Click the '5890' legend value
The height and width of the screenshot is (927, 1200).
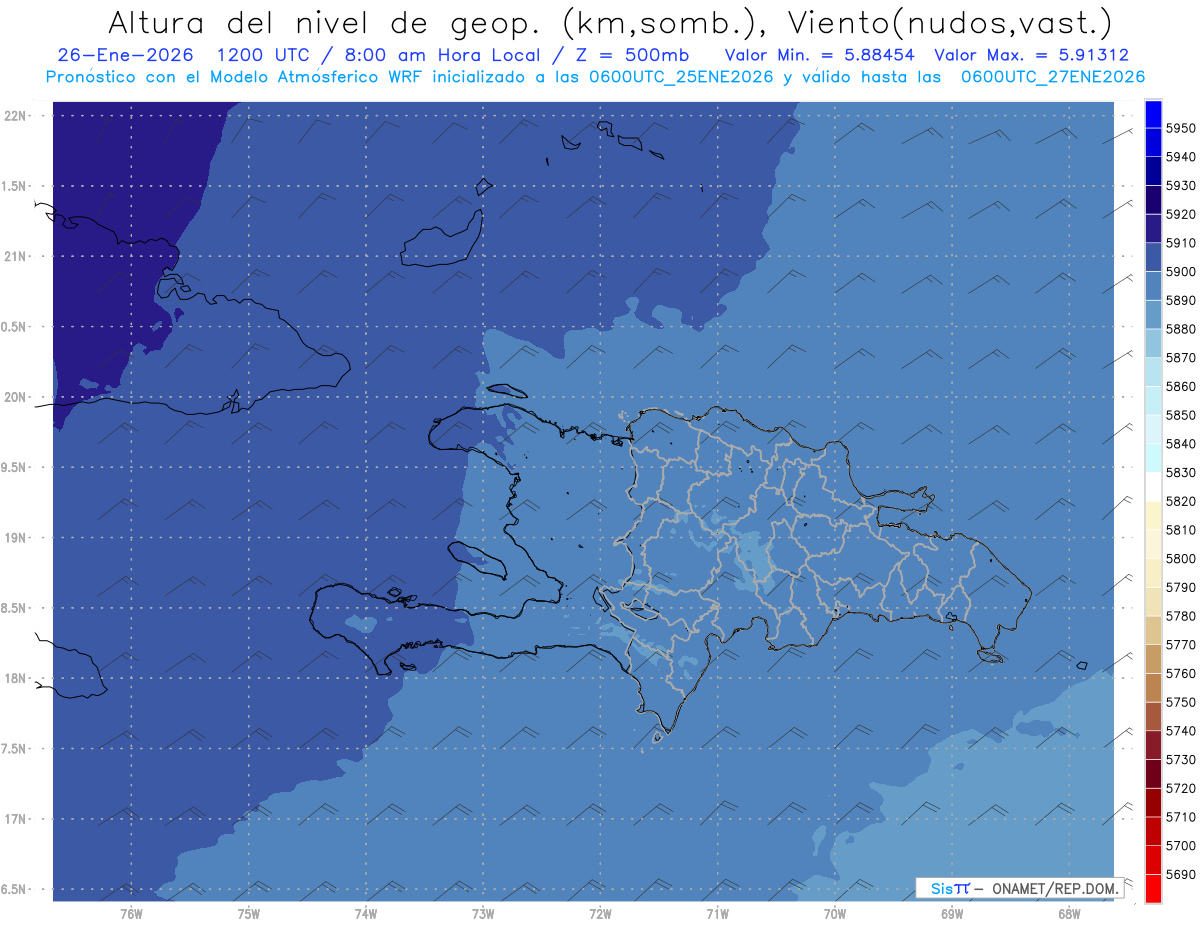(1181, 300)
